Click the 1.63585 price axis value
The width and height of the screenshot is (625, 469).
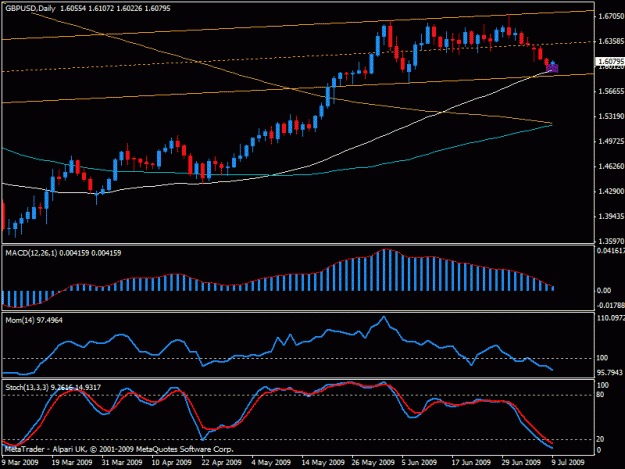point(611,41)
